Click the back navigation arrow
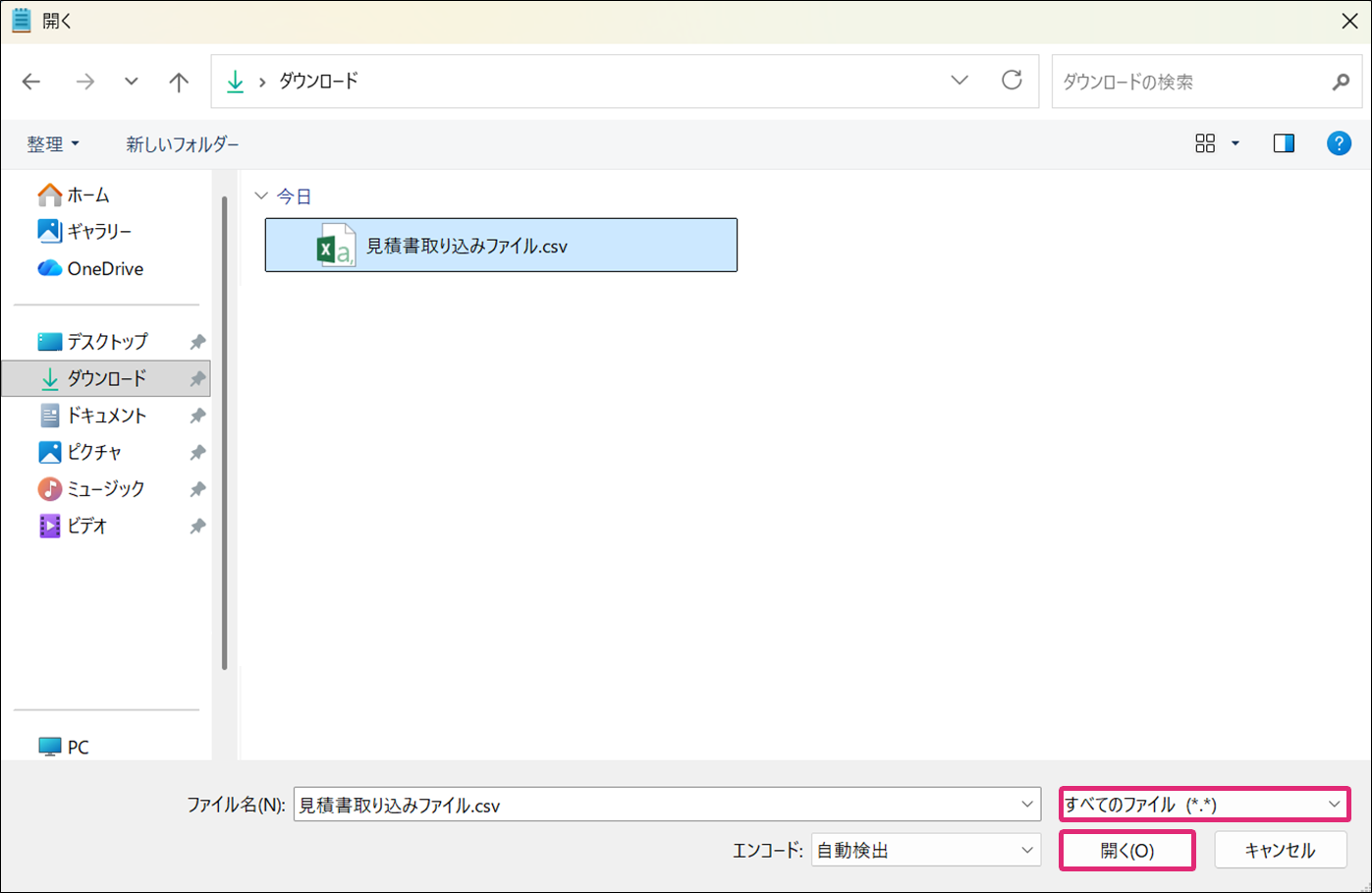The image size is (1372, 893). pyautogui.click(x=31, y=82)
